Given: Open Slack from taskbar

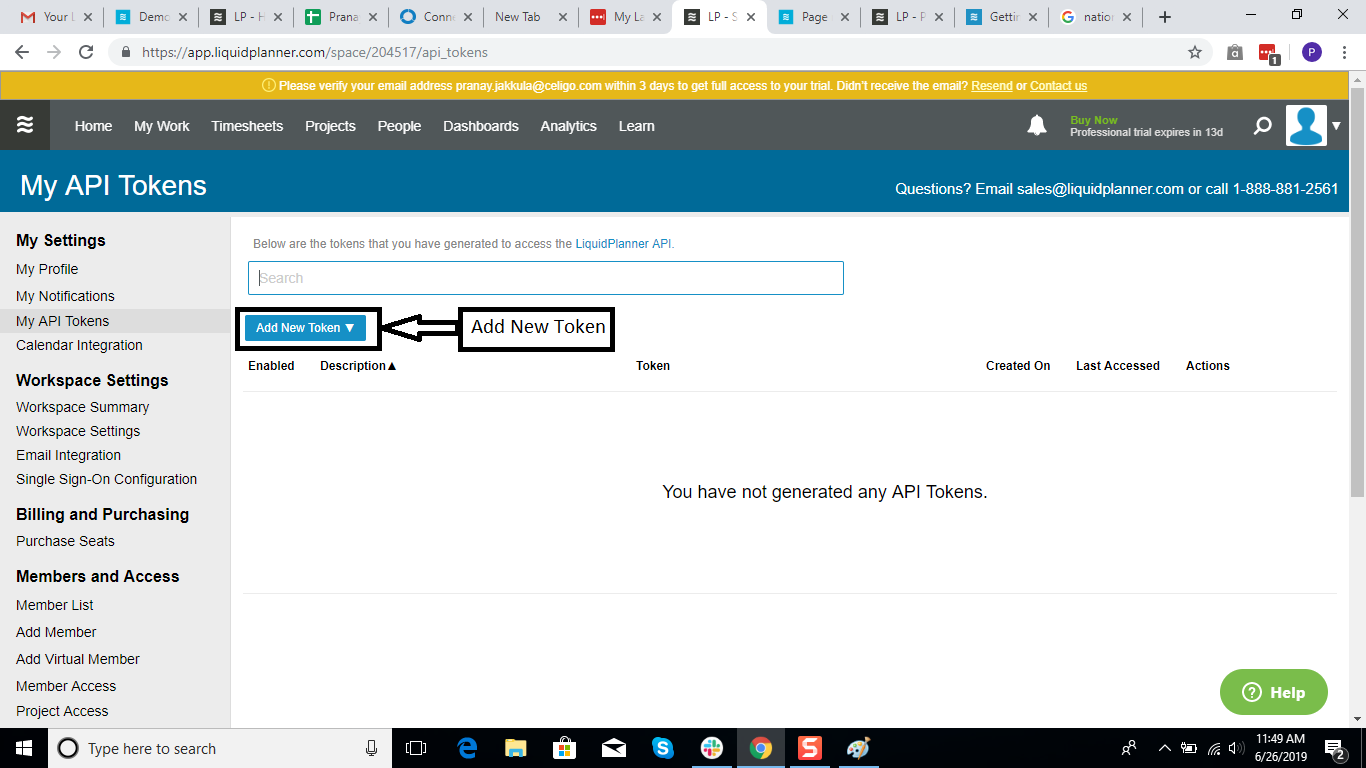Looking at the screenshot, I should tap(712, 748).
